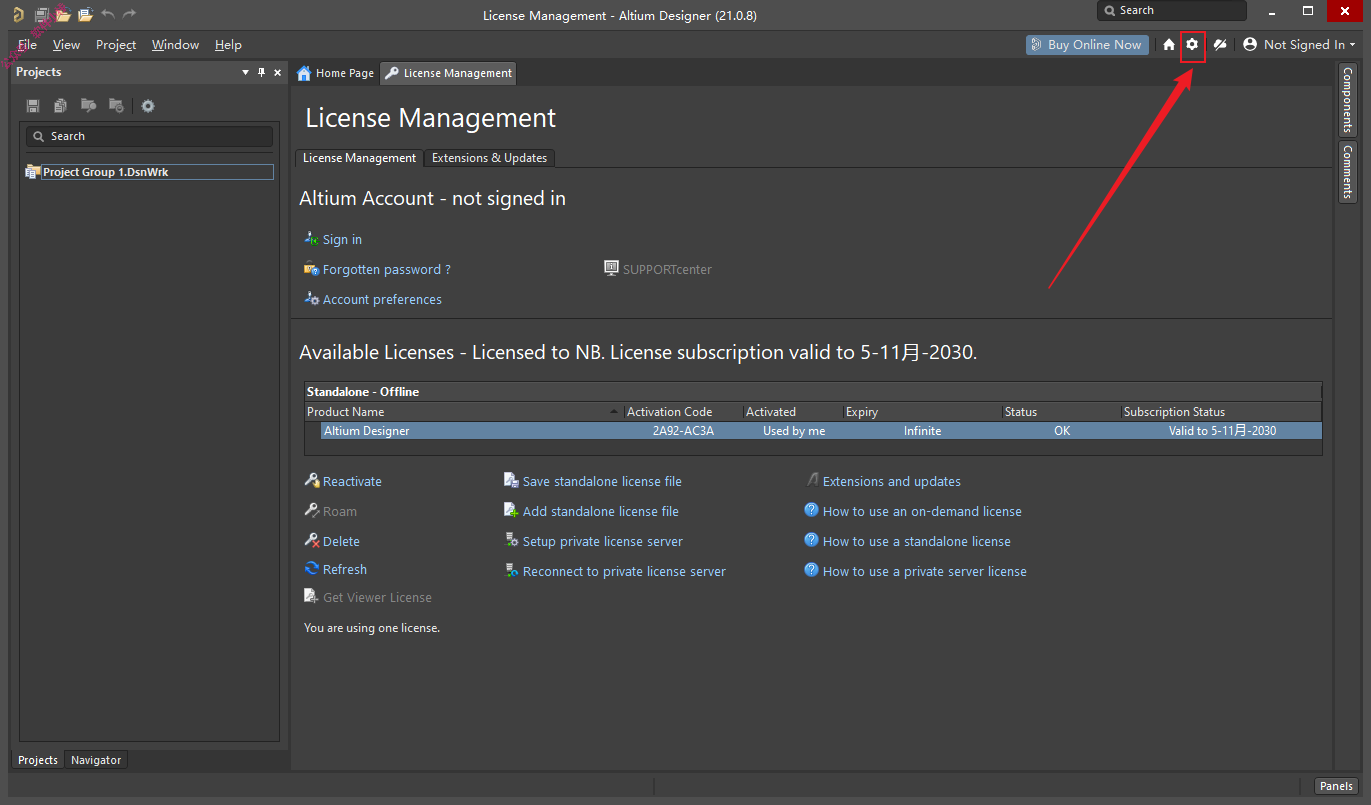Open the Components side panel tab

pos(1348,100)
